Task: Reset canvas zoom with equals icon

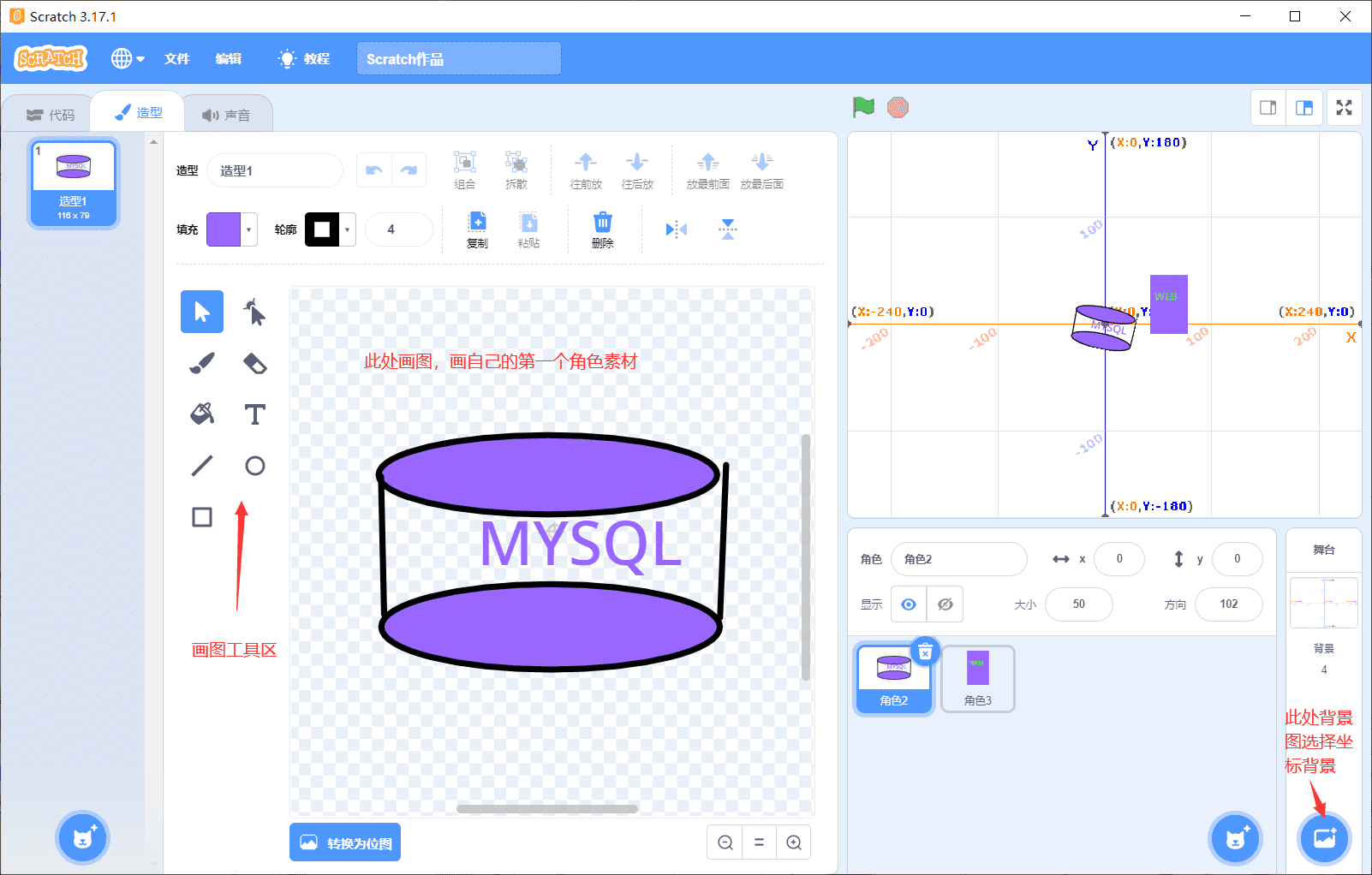Action: point(759,842)
